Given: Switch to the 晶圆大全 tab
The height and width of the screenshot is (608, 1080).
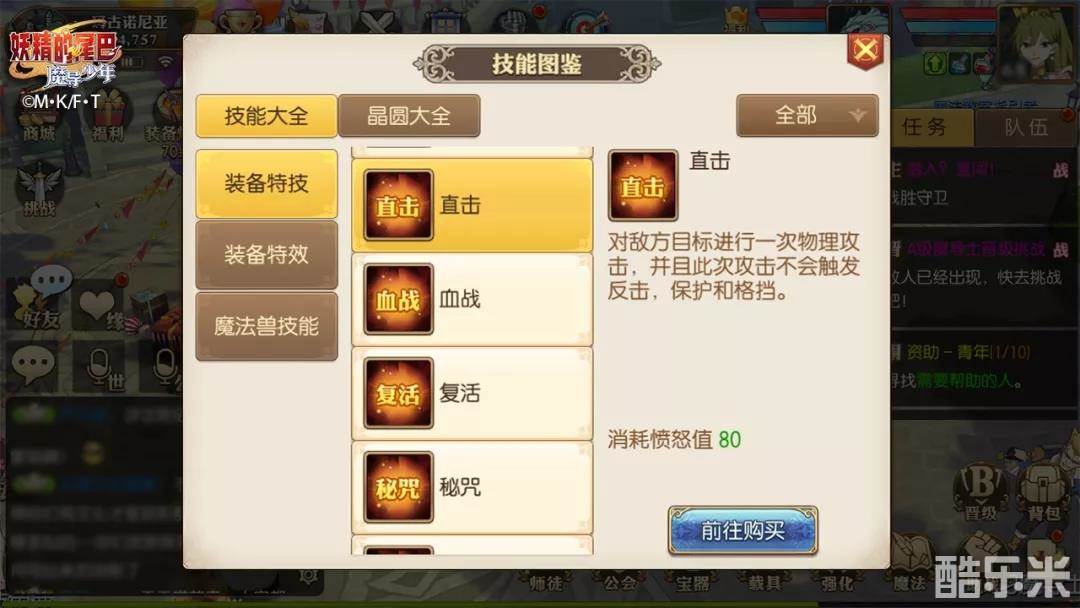Looking at the screenshot, I should (x=409, y=116).
